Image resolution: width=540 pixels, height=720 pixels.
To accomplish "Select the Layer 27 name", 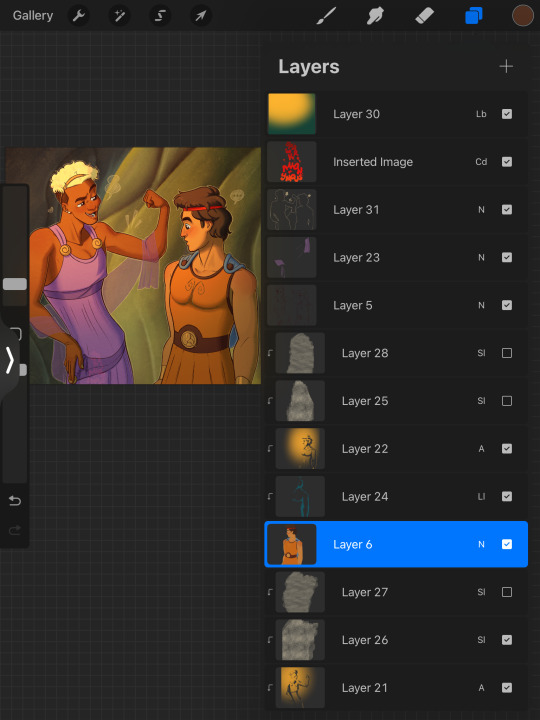I will coord(365,592).
